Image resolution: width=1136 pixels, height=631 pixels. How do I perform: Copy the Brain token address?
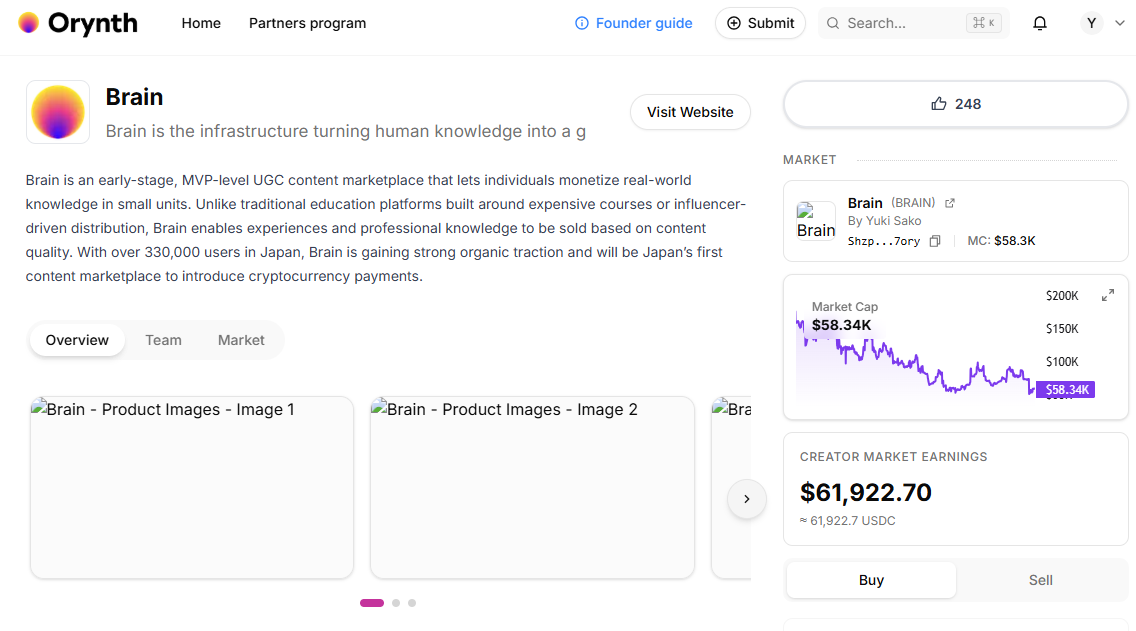point(935,241)
